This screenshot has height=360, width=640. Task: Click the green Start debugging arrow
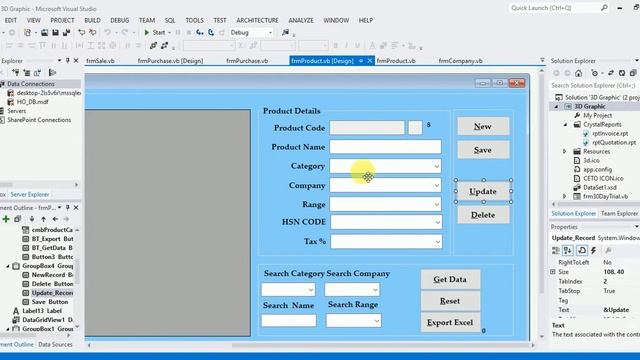(147, 32)
